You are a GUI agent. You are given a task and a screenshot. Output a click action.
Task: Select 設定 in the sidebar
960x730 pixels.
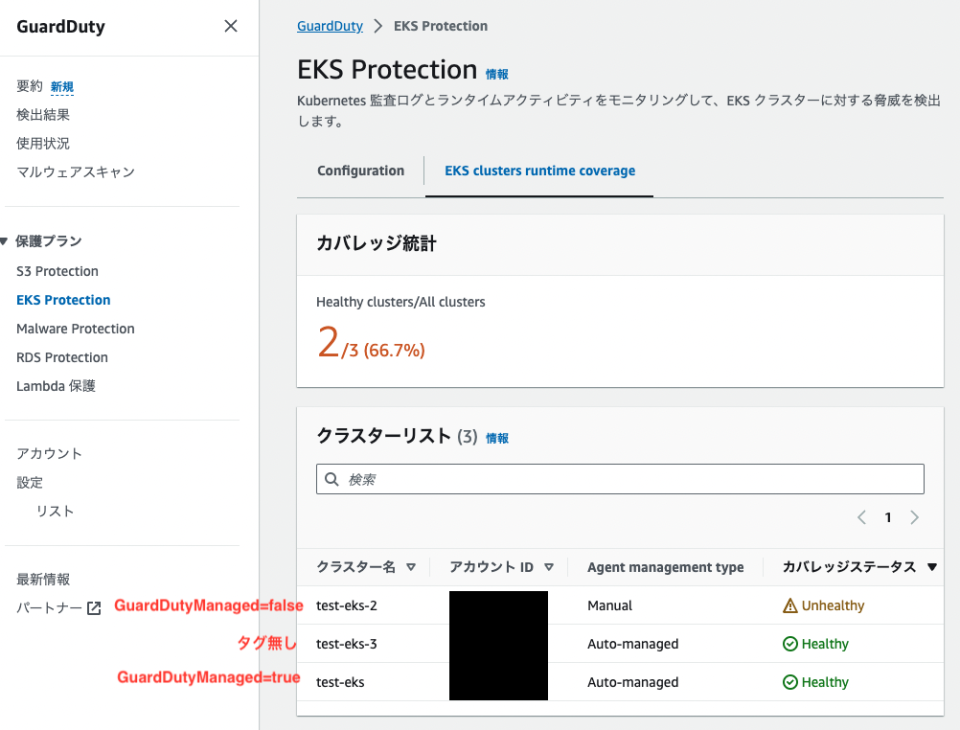click(29, 482)
